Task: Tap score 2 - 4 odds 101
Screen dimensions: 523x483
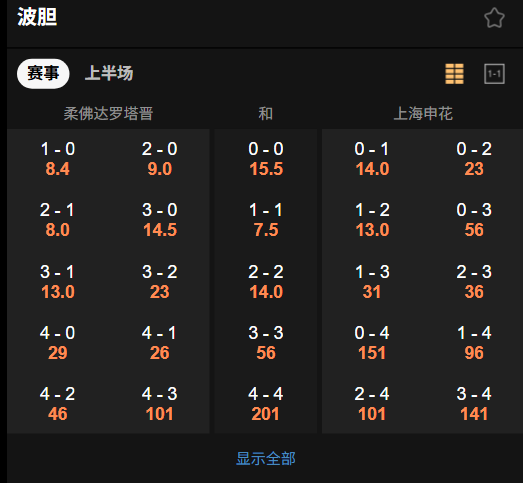Action: [372, 404]
